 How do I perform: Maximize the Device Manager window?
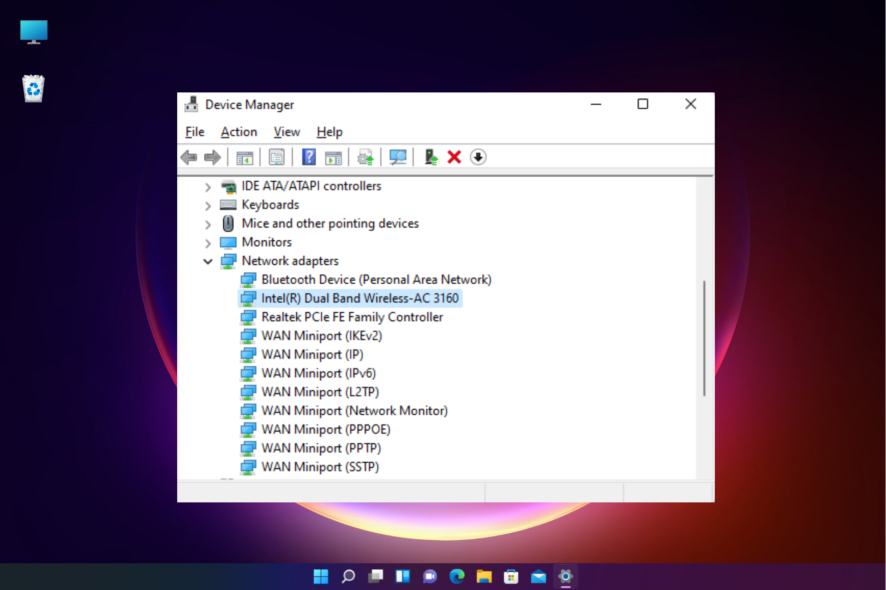(642, 104)
